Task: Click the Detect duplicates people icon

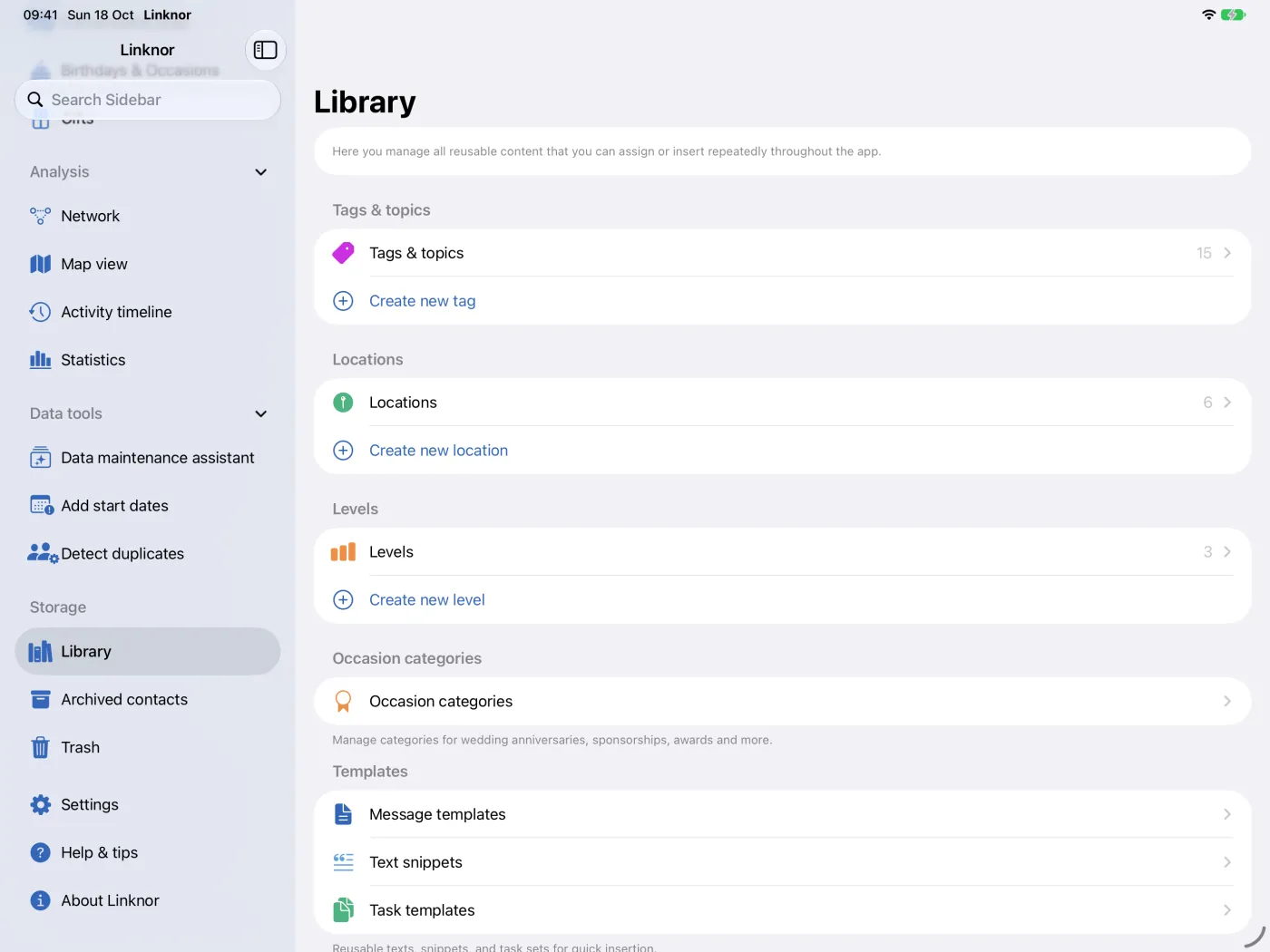Action: 43,553
